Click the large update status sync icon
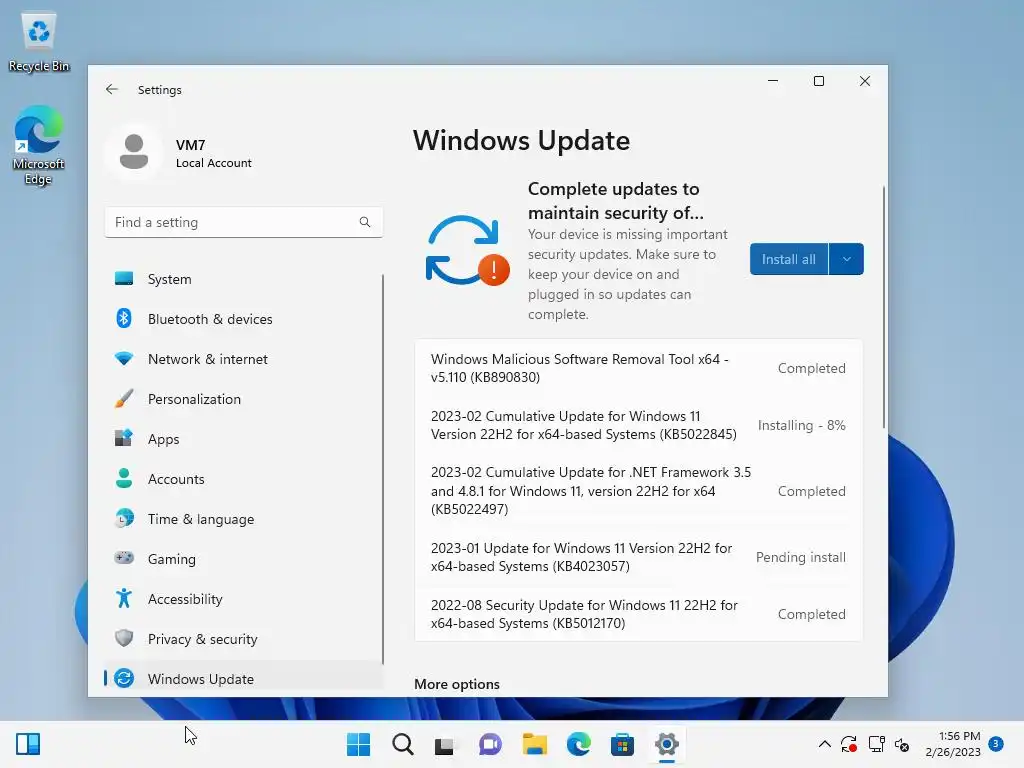Image resolution: width=1024 pixels, height=768 pixels. [x=466, y=251]
